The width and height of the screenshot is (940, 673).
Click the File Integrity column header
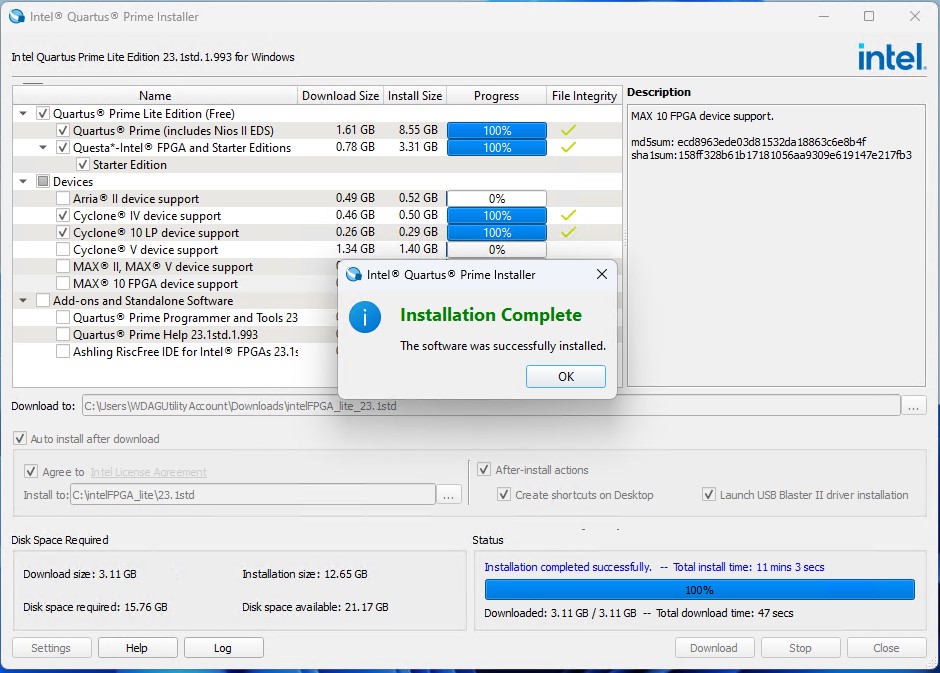584,96
